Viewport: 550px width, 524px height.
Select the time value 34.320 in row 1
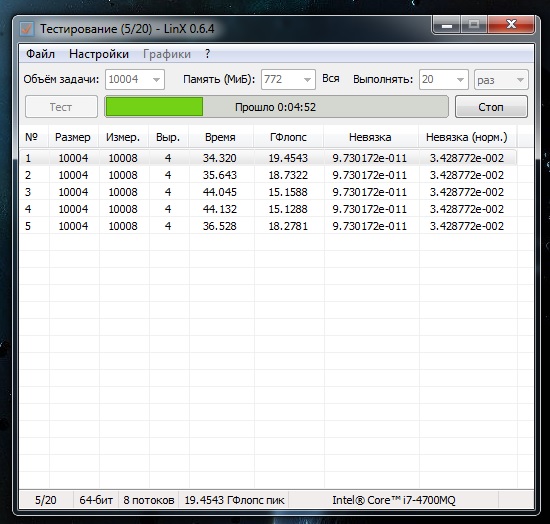coord(220,158)
